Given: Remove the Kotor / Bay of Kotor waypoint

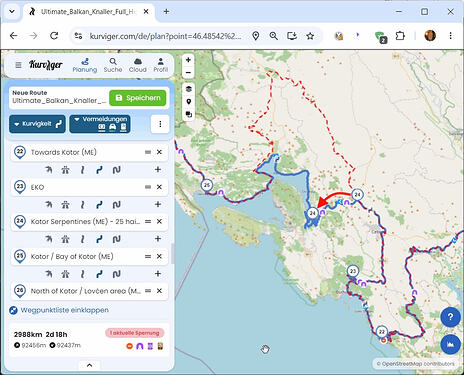Looking at the screenshot, I should 159,256.
